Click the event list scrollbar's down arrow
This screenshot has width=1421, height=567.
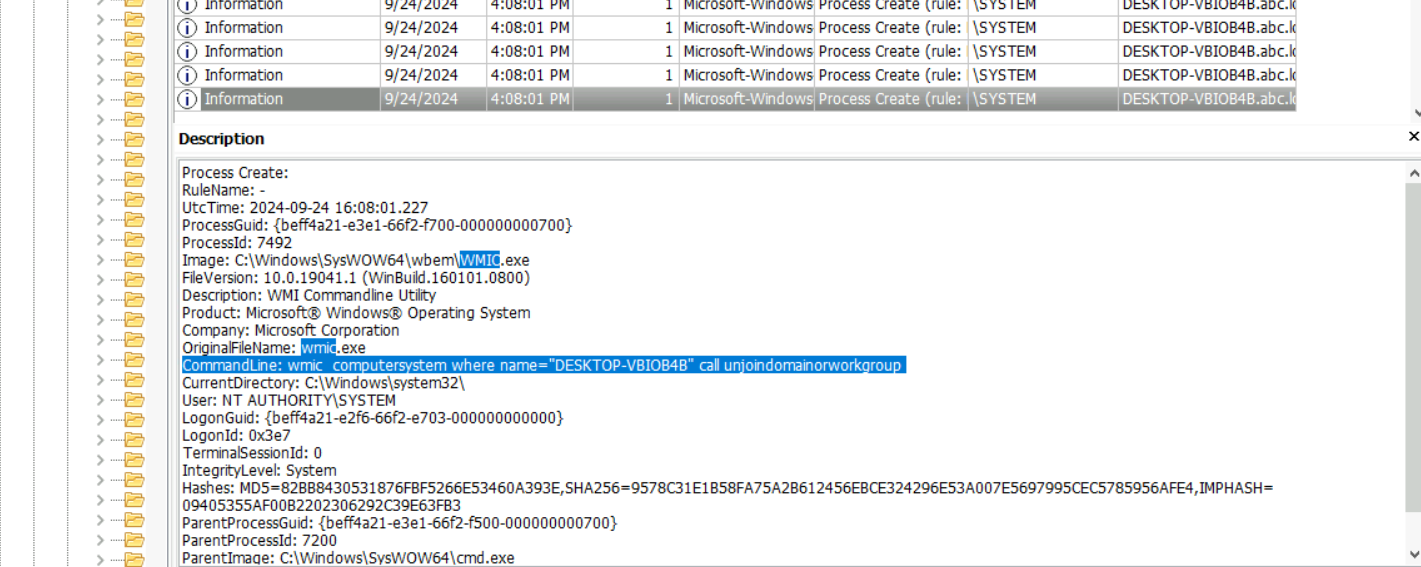click(1417, 115)
